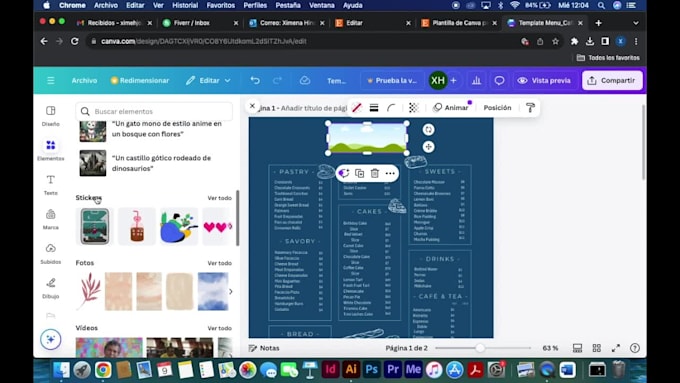Close the element toolbar with X
This screenshot has width=680, height=383.
point(252,106)
